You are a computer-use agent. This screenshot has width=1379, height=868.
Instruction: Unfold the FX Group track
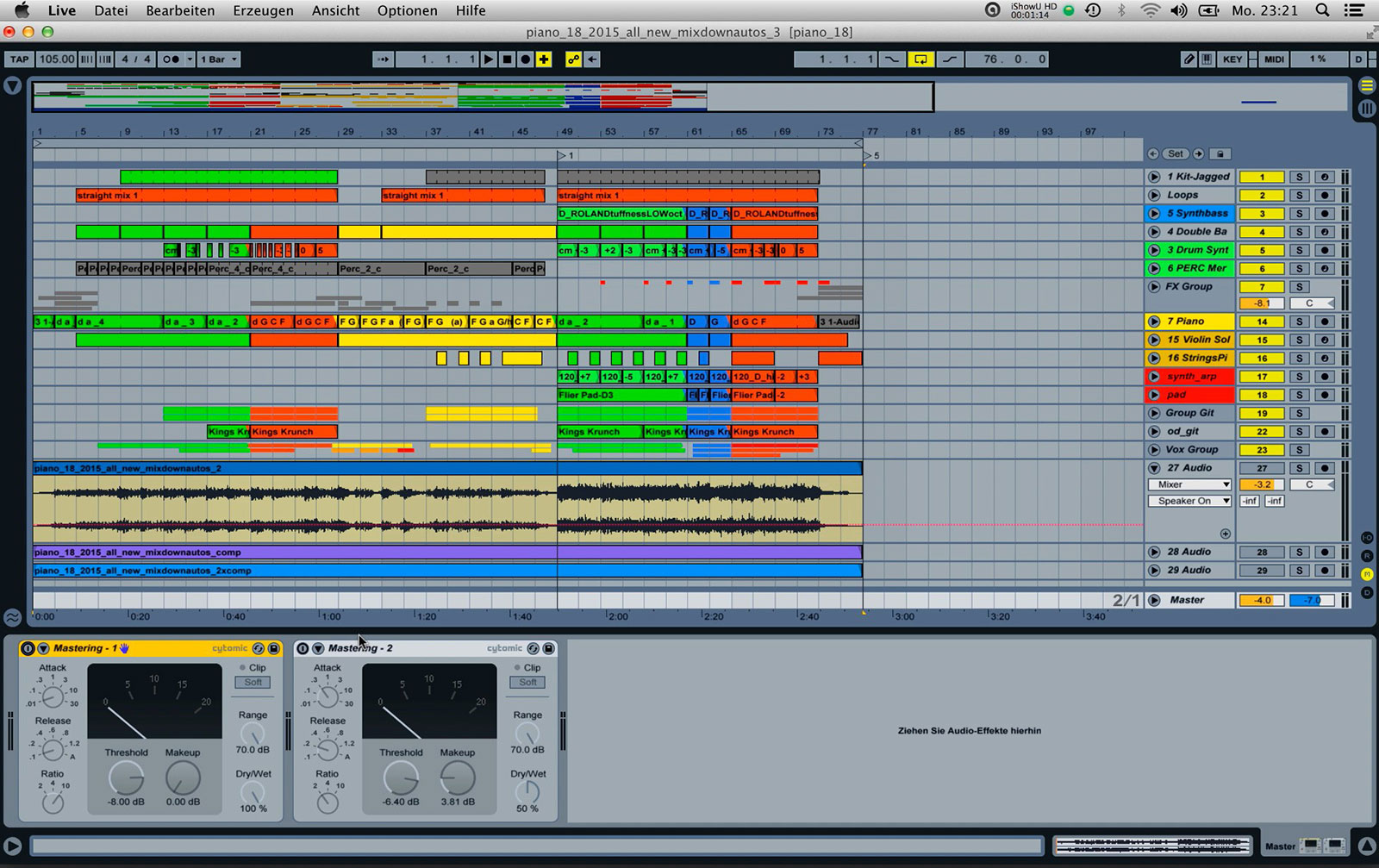tap(1154, 287)
